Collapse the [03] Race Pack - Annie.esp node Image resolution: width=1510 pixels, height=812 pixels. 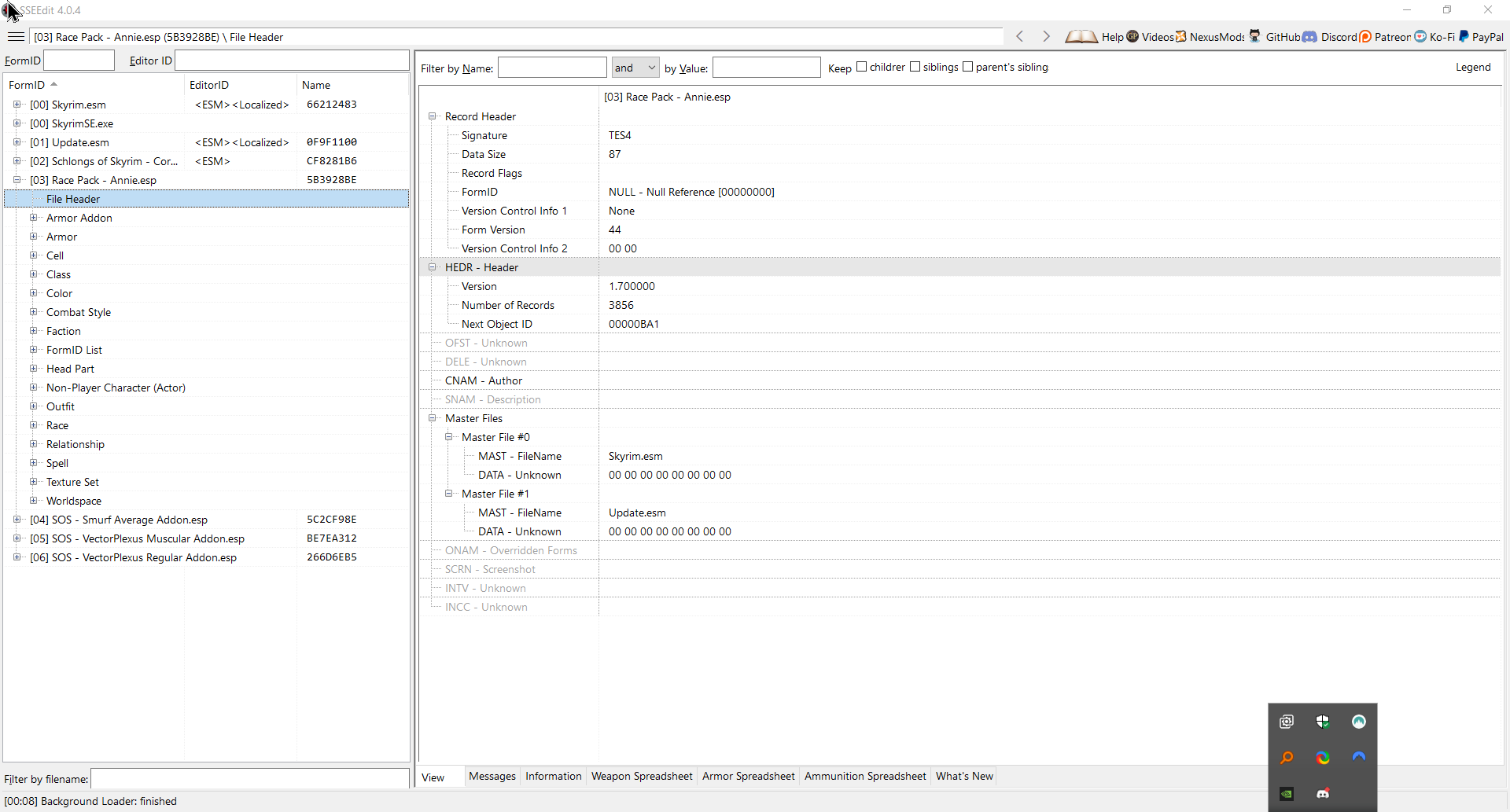coord(17,180)
